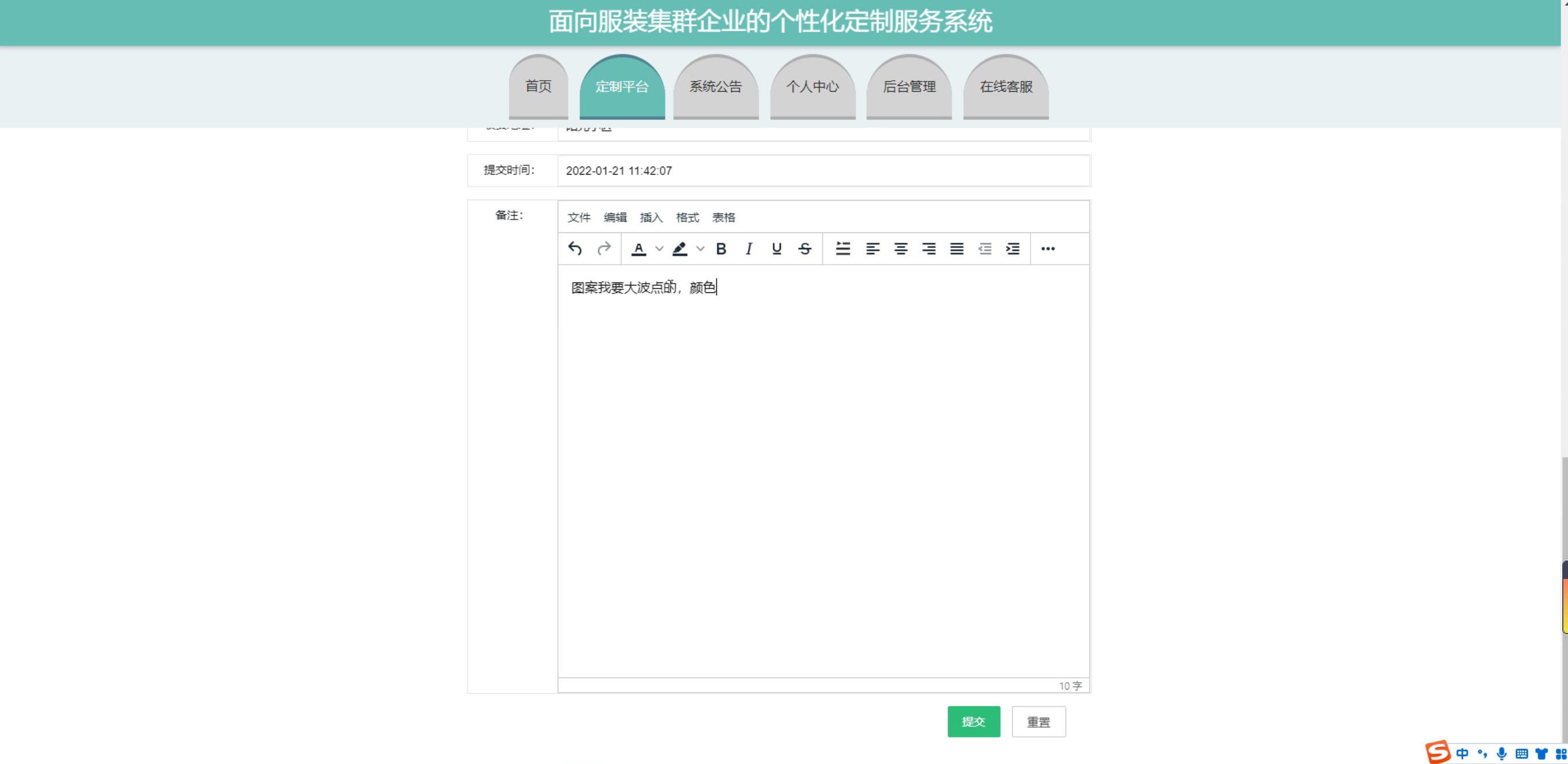Increase indent of paragraph
The width and height of the screenshot is (1568, 764).
pos(1012,249)
